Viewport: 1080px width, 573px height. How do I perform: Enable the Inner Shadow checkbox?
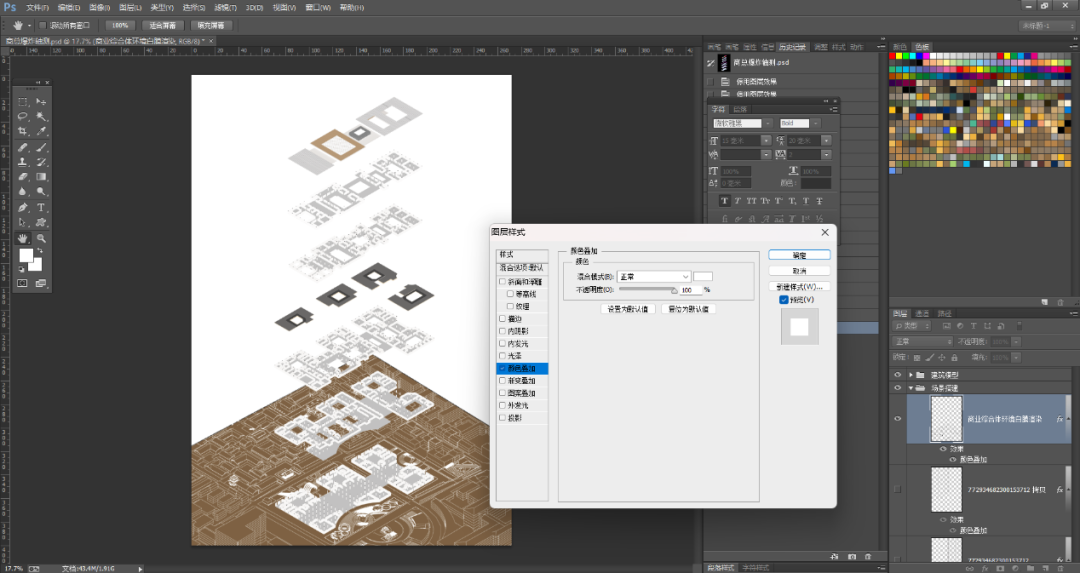502,331
